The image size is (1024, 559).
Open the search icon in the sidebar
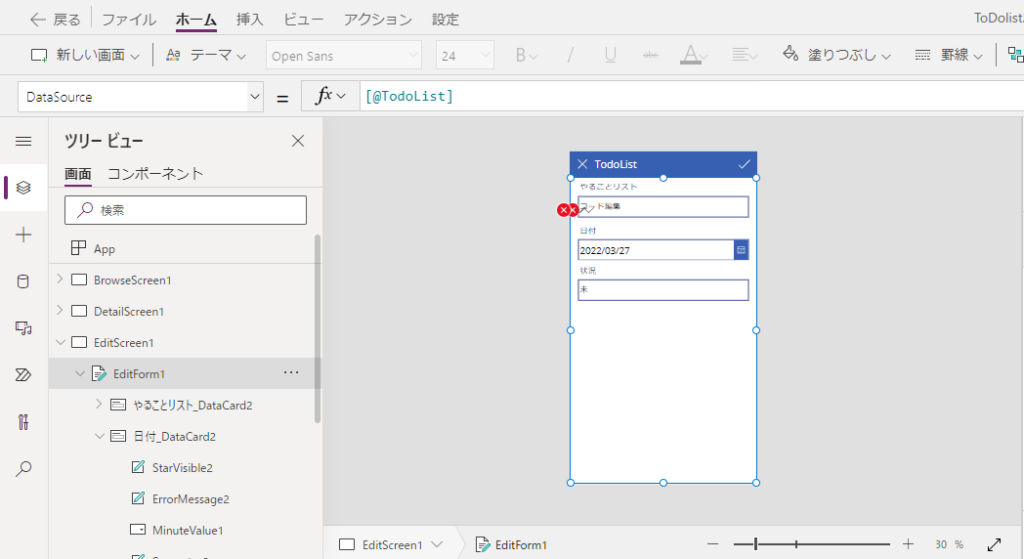(24, 468)
